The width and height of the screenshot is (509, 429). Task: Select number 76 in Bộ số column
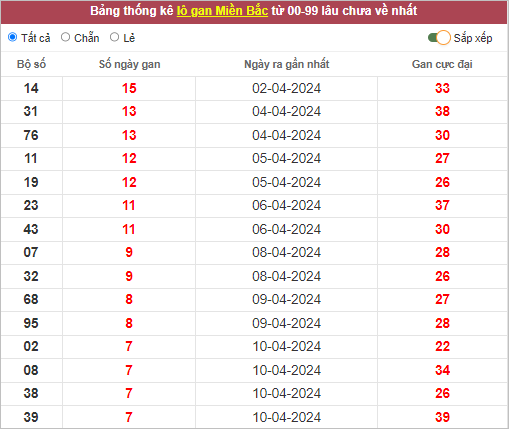pyautogui.click(x=31, y=135)
